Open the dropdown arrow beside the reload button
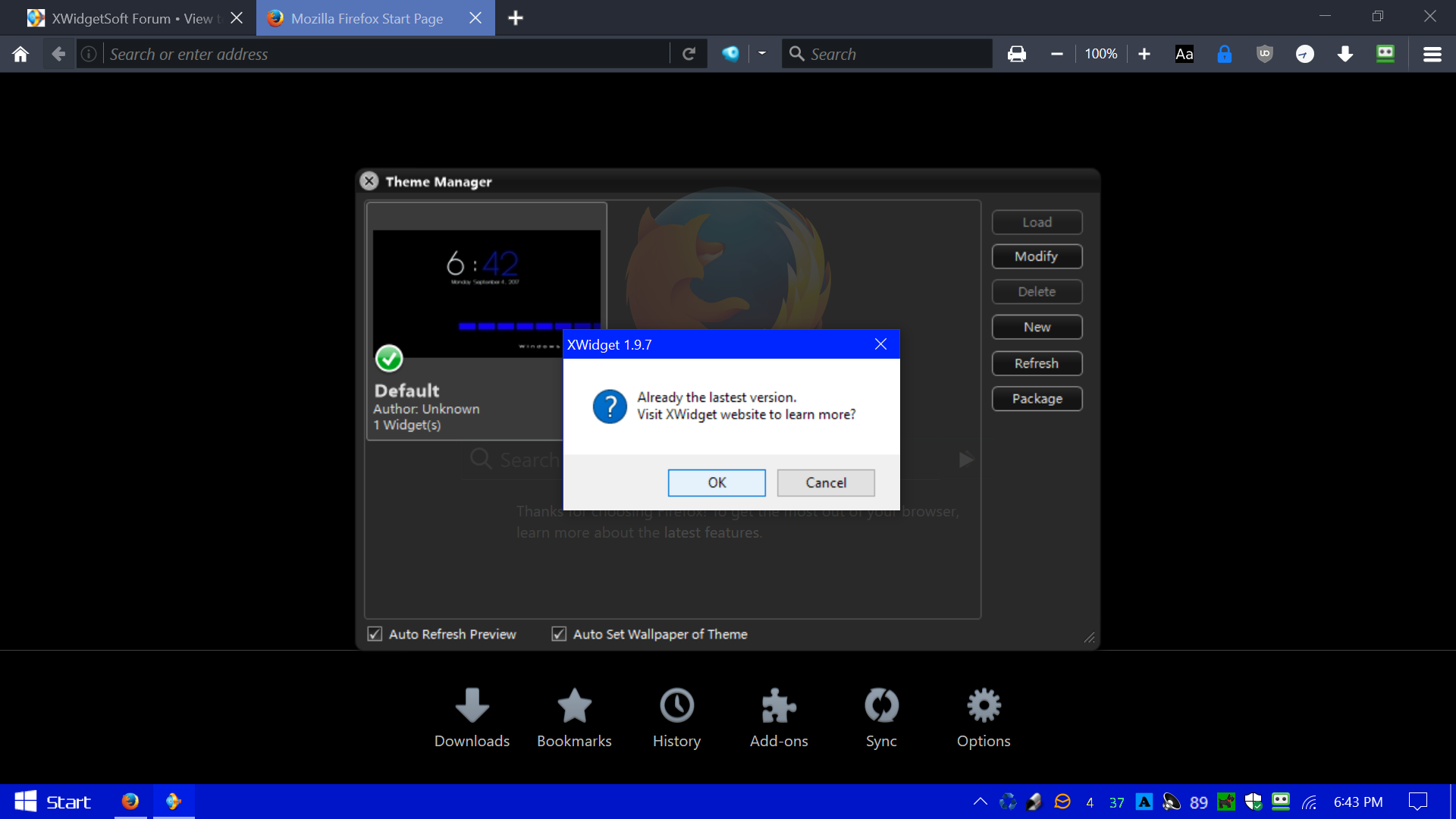Viewport: 1456px width, 819px height. pos(762,54)
